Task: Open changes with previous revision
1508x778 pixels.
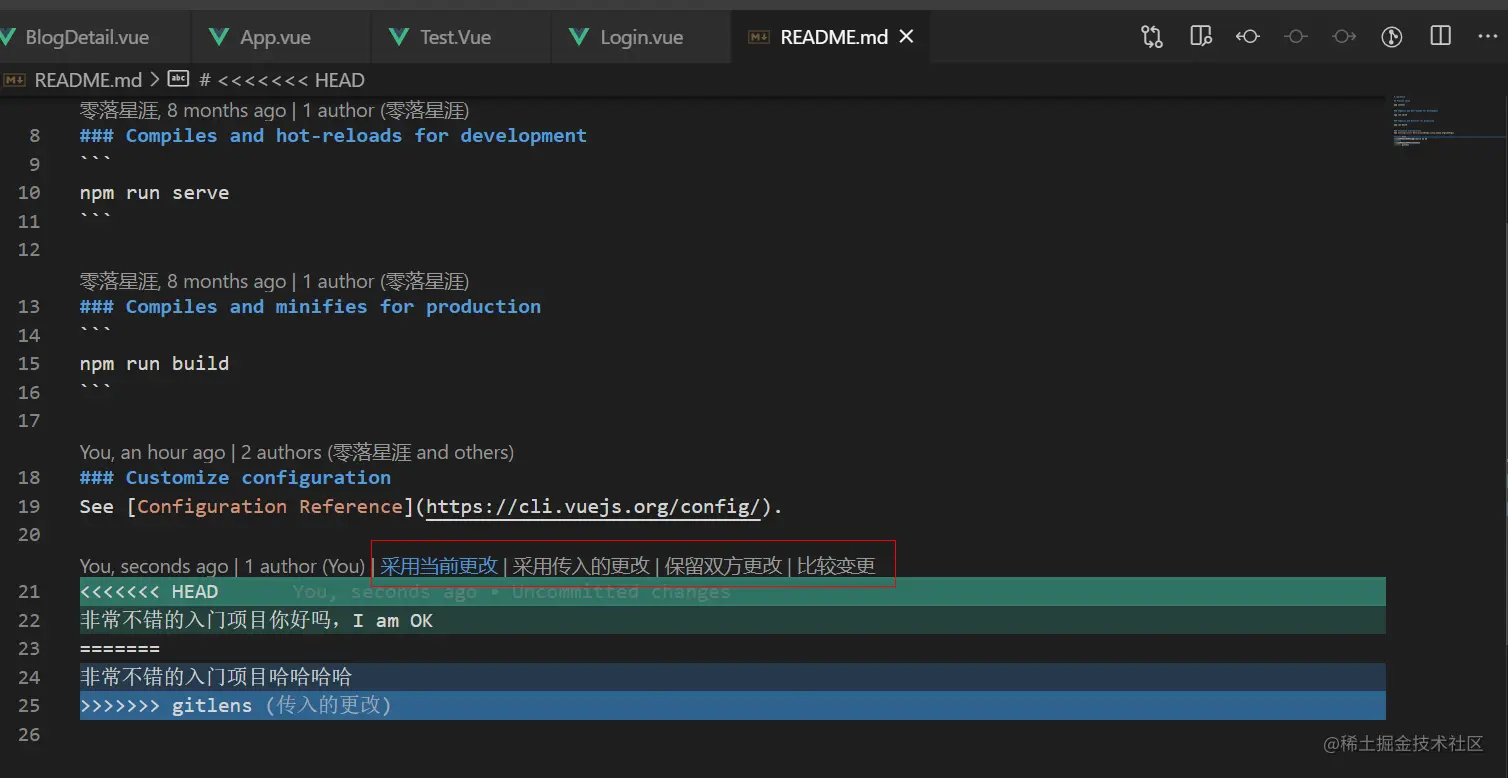Action: (1247, 37)
